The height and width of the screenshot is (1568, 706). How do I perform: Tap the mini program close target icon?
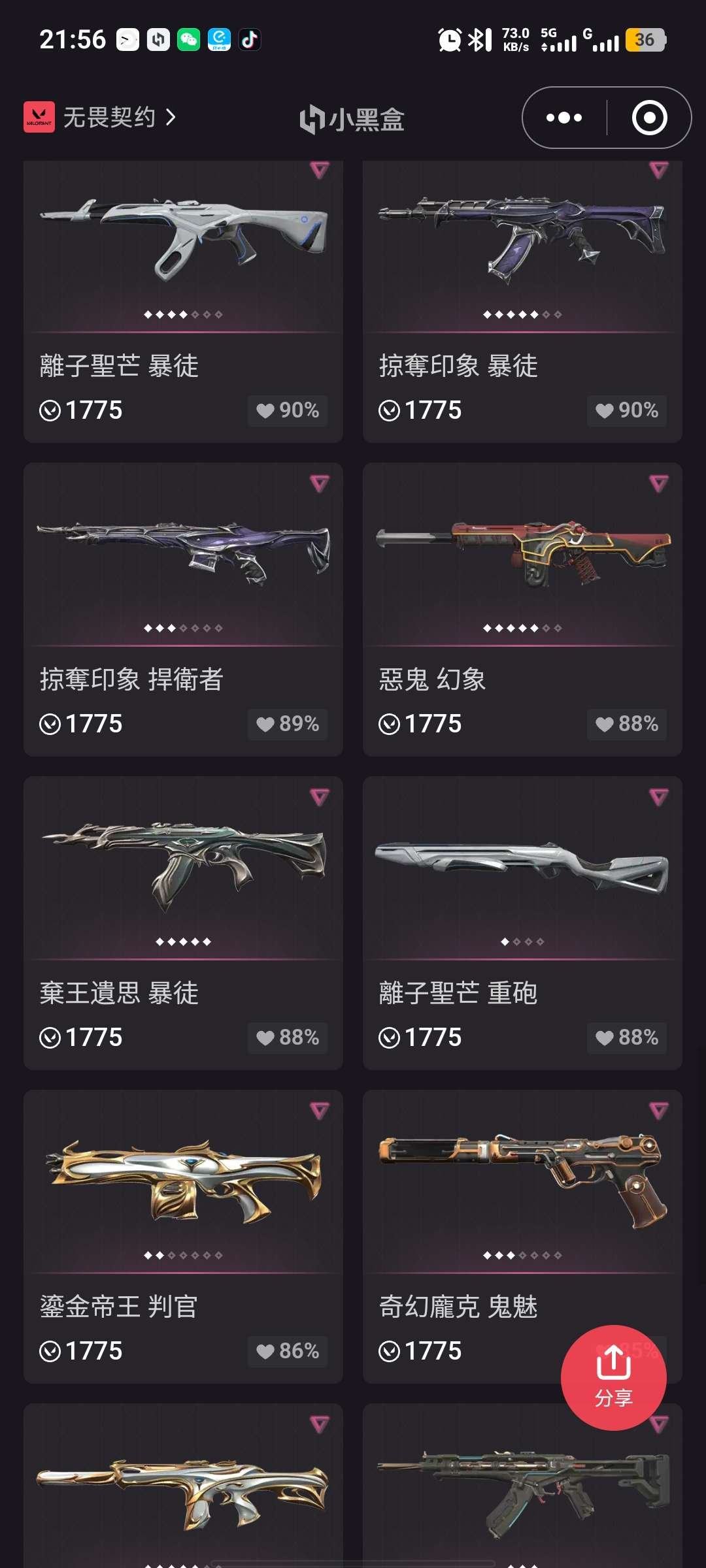649,118
